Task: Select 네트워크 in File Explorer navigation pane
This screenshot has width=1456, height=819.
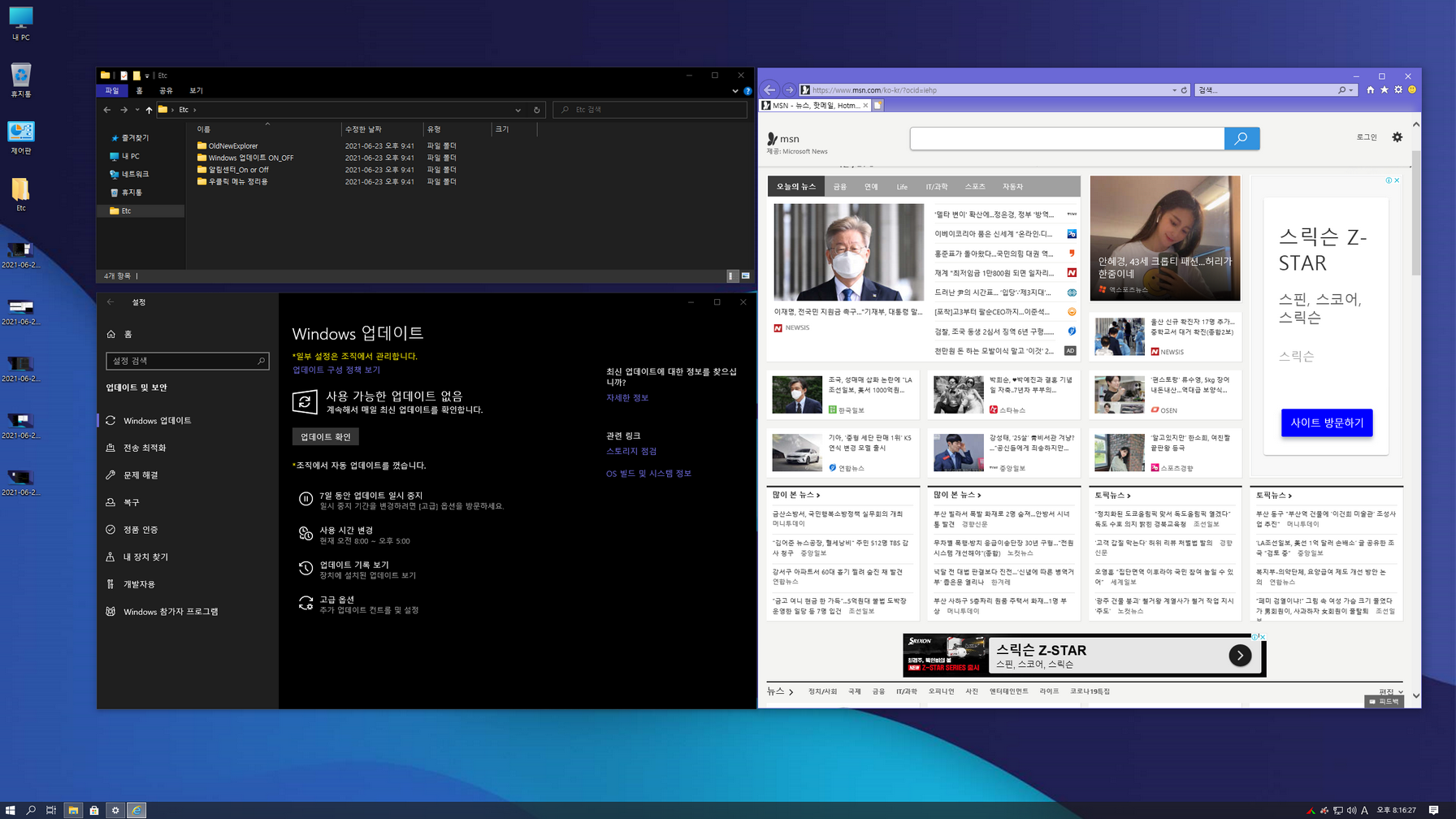Action: click(x=129, y=175)
